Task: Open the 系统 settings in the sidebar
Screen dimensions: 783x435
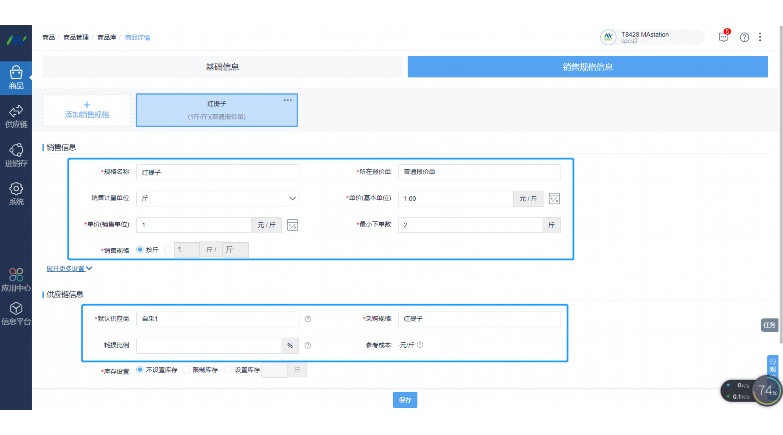Action: click(x=16, y=193)
